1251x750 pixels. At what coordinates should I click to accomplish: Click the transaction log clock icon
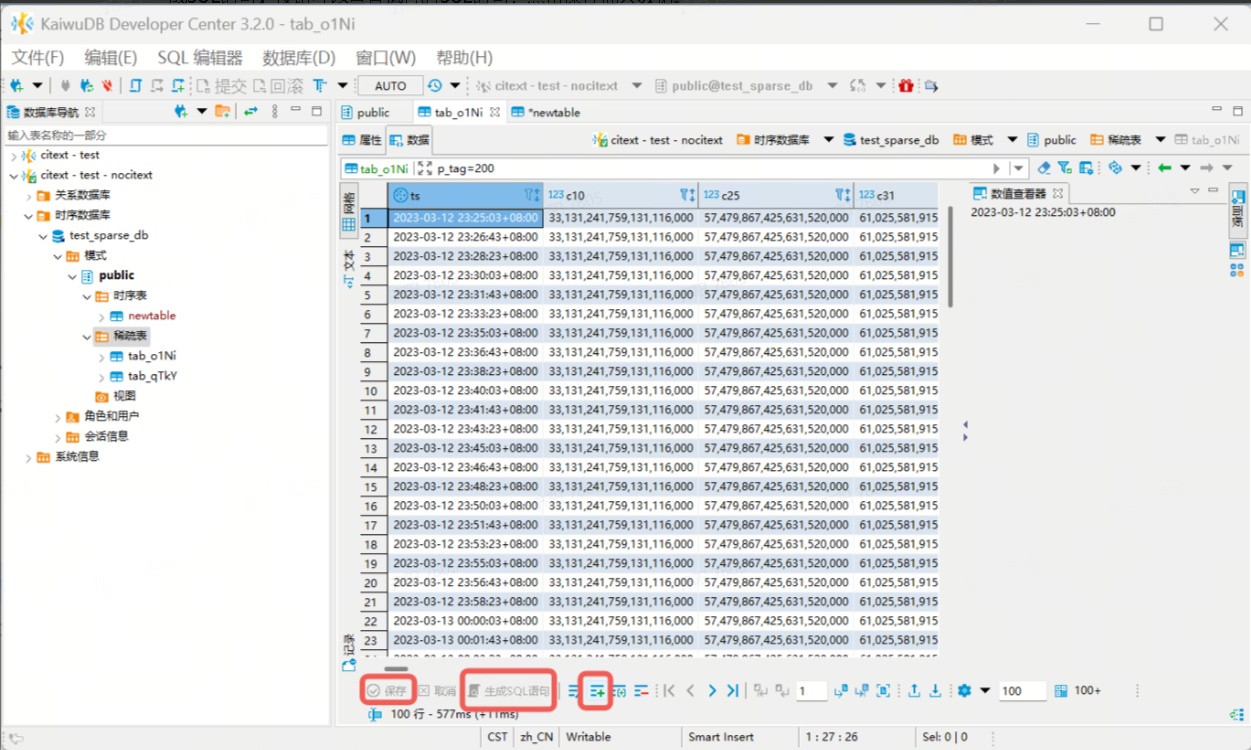pos(434,86)
